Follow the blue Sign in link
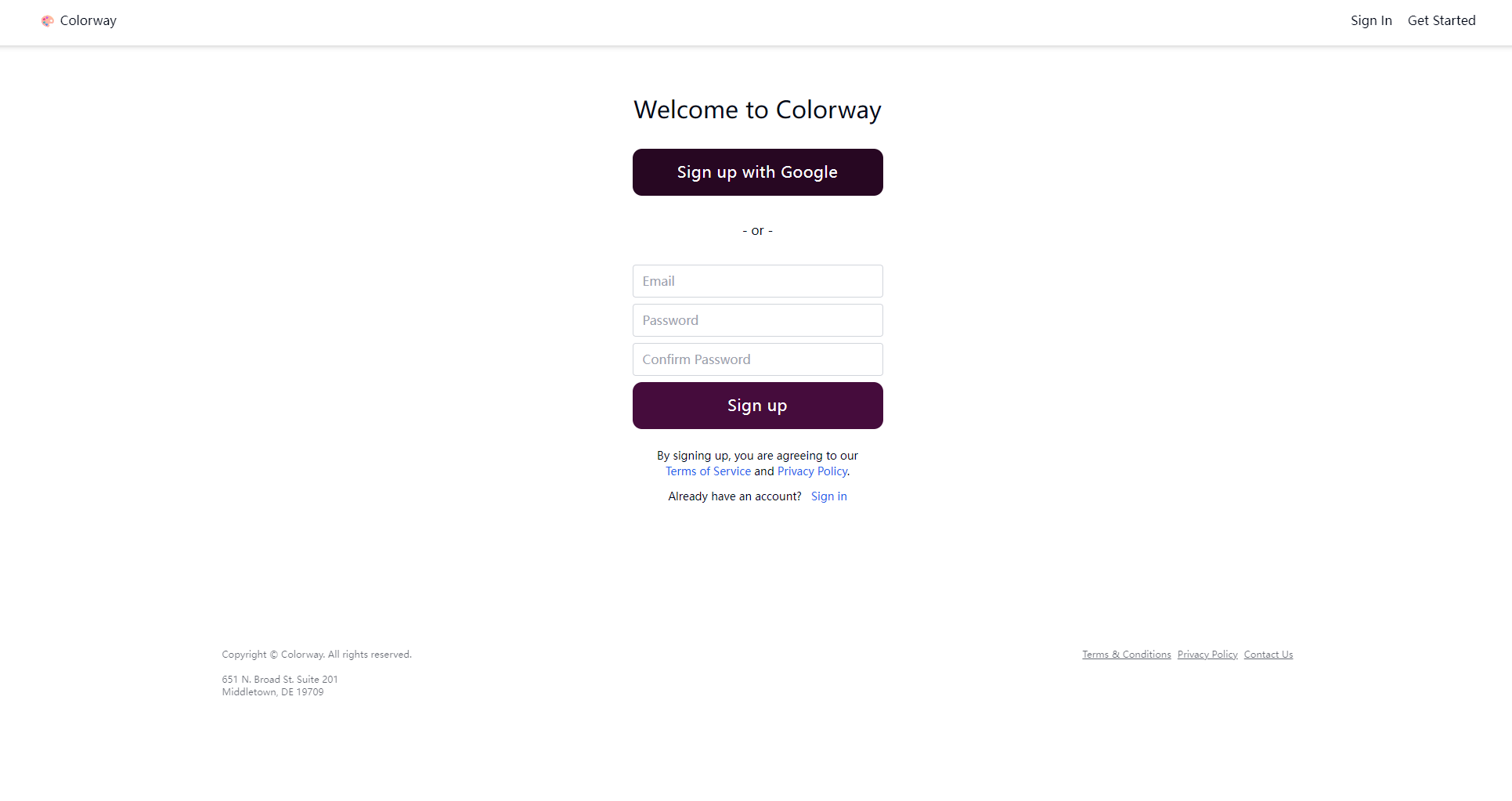The image size is (1512, 801). click(x=828, y=496)
